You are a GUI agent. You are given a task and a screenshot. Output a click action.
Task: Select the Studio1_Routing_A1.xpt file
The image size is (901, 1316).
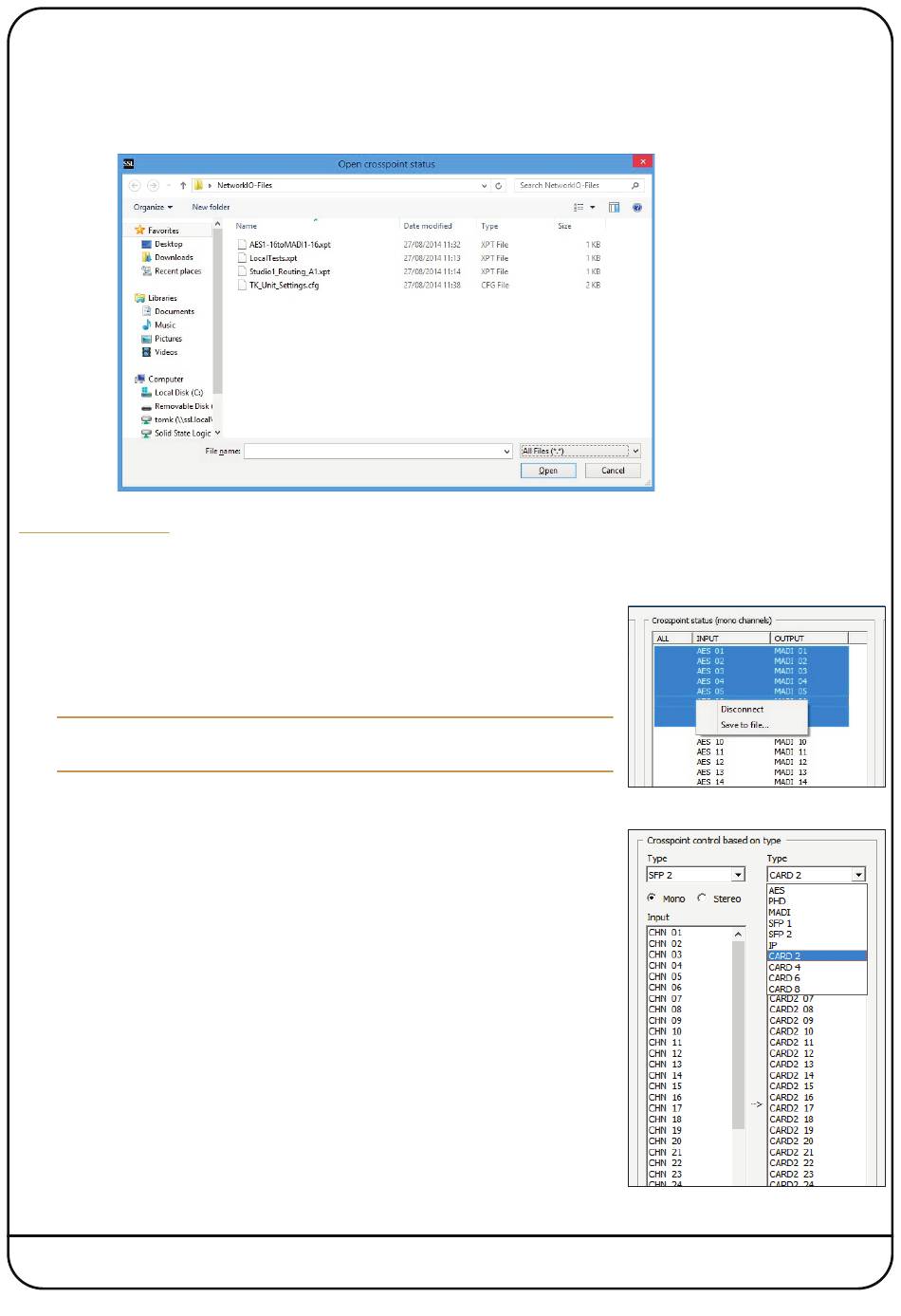pyautogui.click(x=289, y=272)
